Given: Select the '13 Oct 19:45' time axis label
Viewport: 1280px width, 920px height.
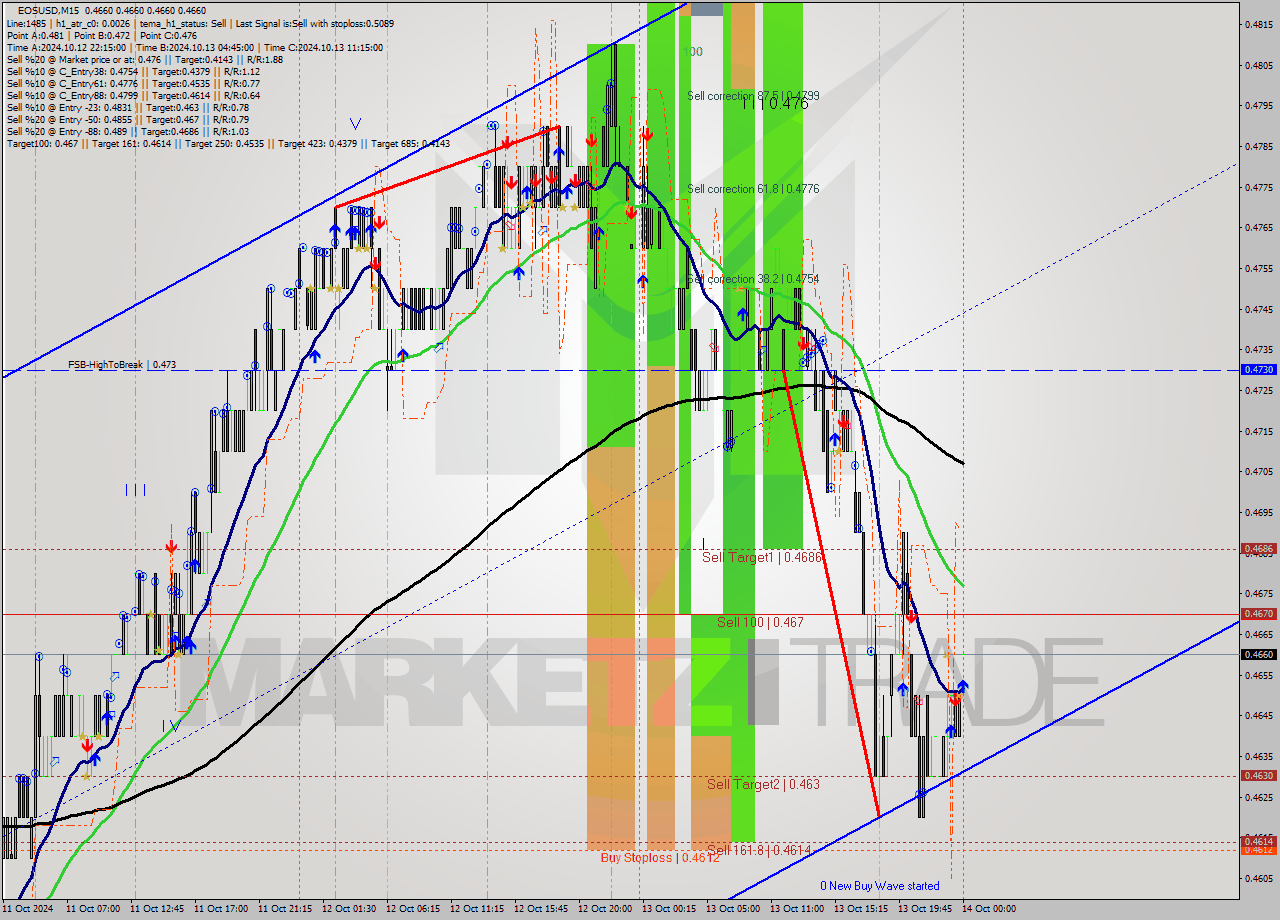Looking at the screenshot, I should coord(925,910).
